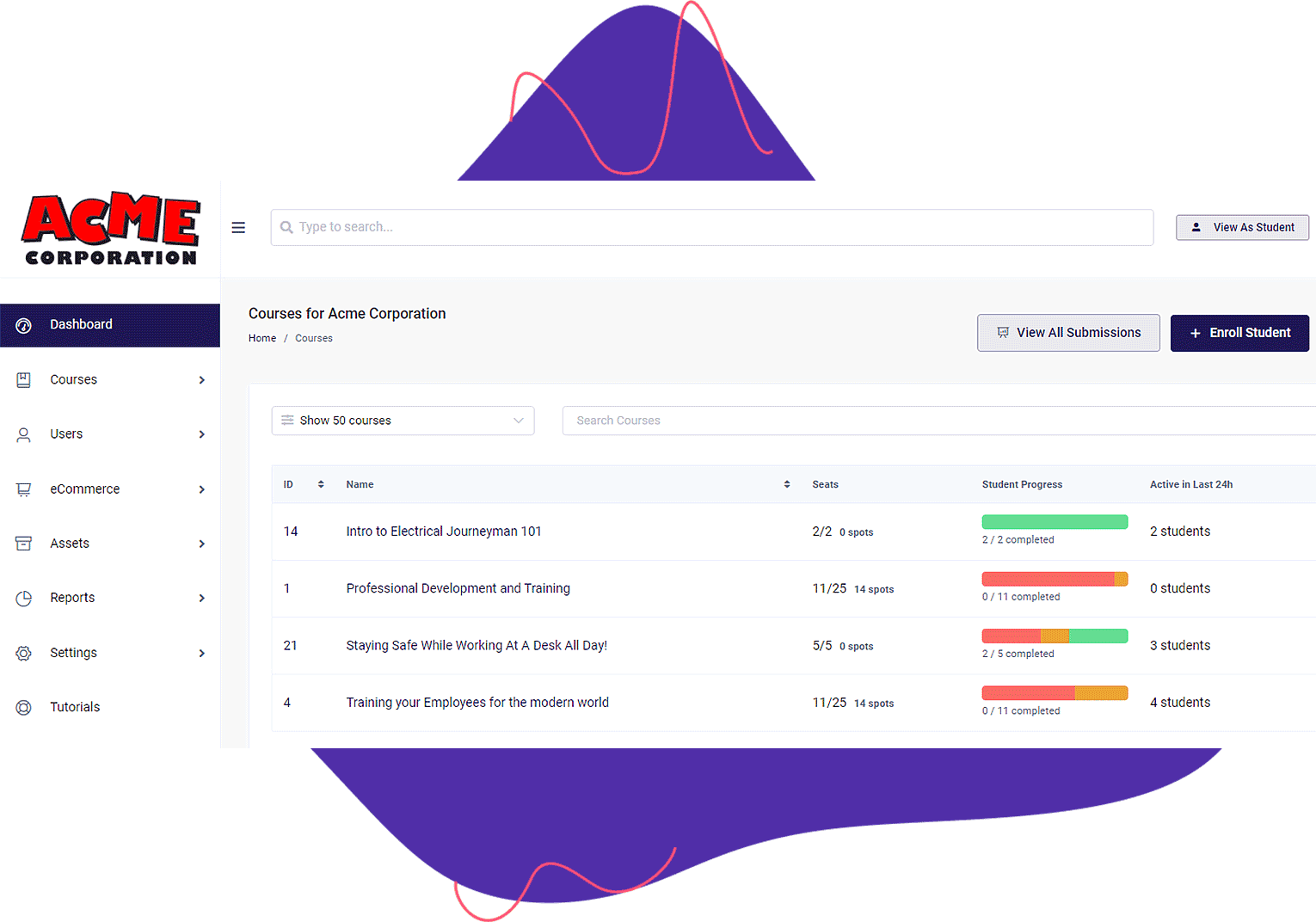Sort the table by ID column
Image resolution: width=1316 pixels, height=922 pixels.
tap(321, 485)
